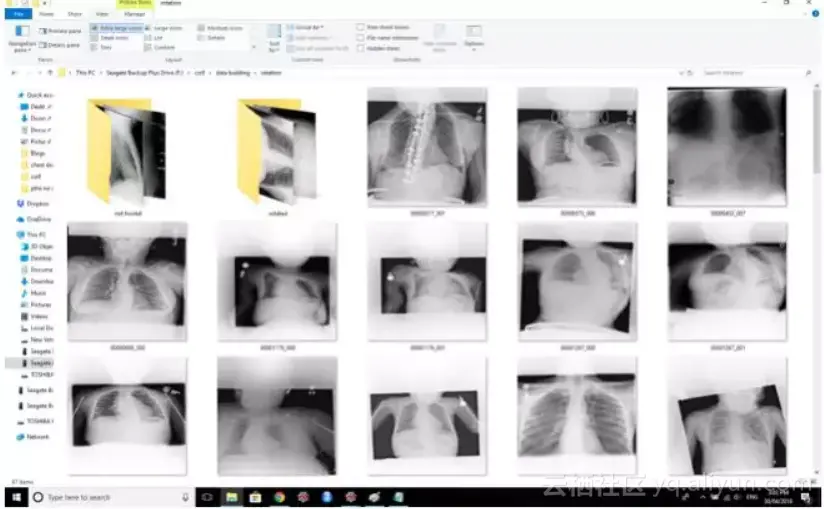Select the tilted chest X-ray thumbnail
The image size is (824, 509).
[727, 417]
